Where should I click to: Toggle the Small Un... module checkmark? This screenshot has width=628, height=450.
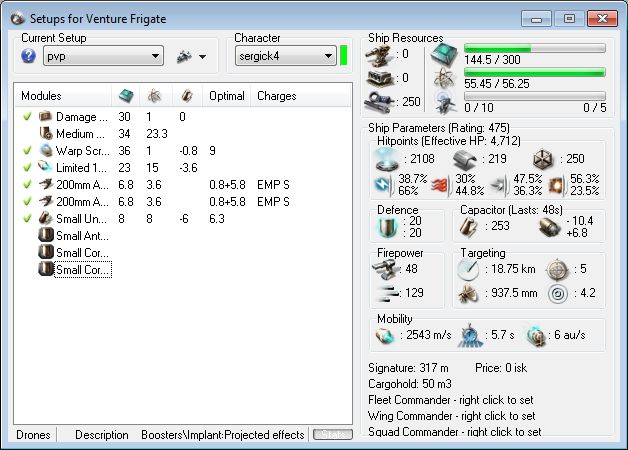pos(27,219)
